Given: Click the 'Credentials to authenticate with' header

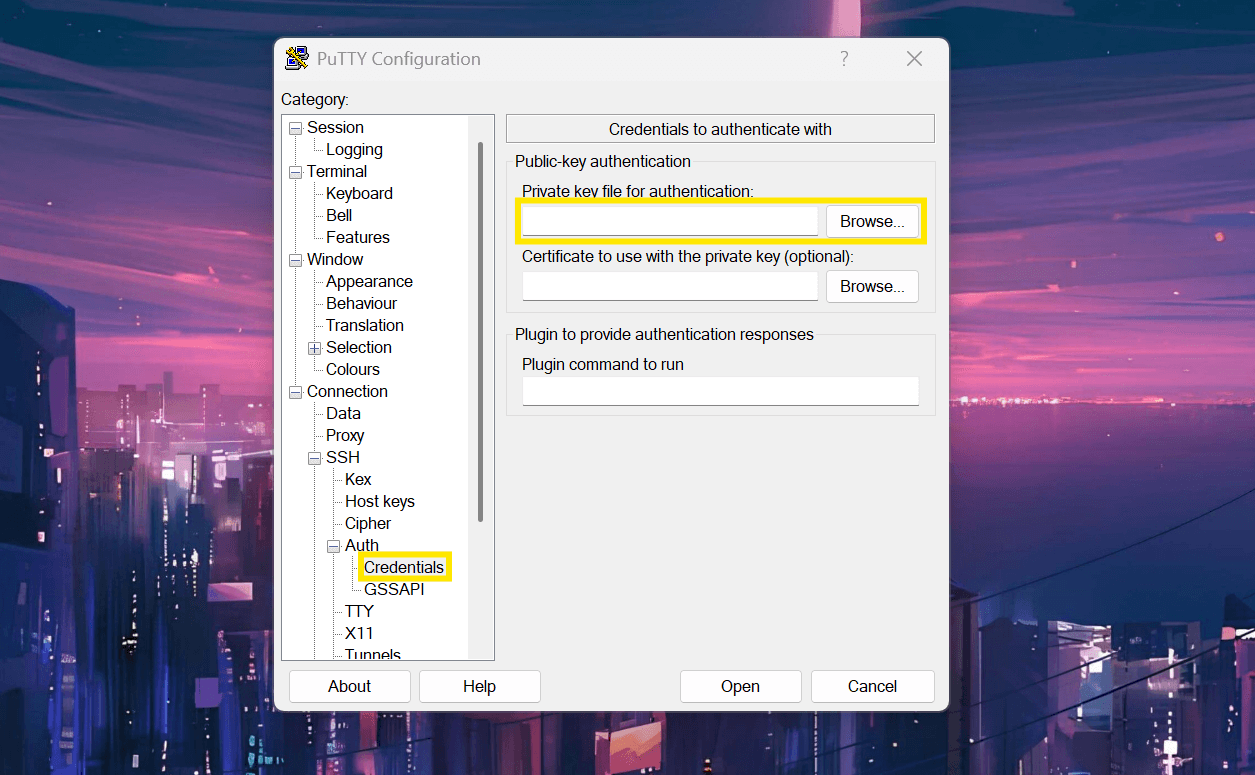Looking at the screenshot, I should [720, 129].
